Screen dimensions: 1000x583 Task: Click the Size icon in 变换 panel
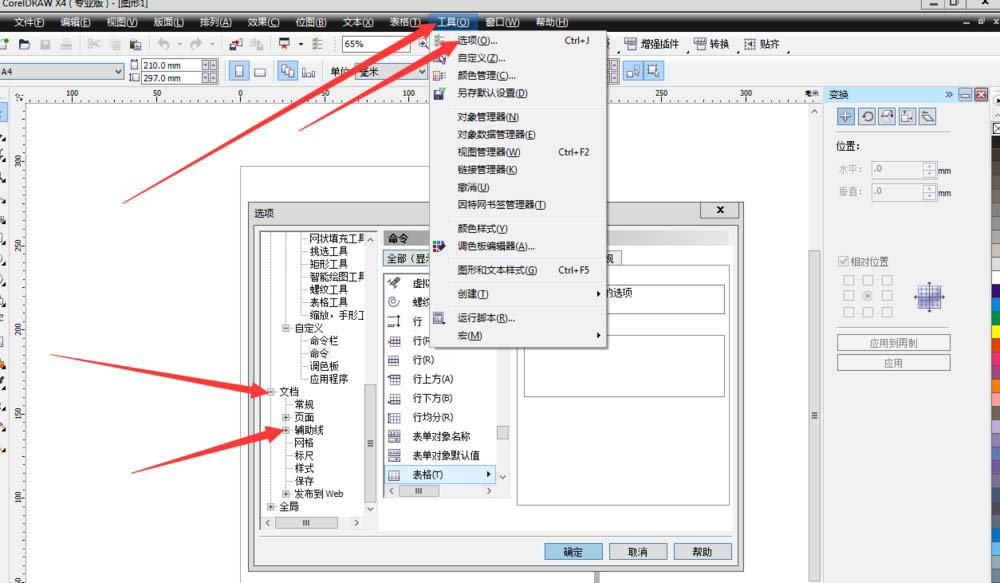tap(907, 116)
